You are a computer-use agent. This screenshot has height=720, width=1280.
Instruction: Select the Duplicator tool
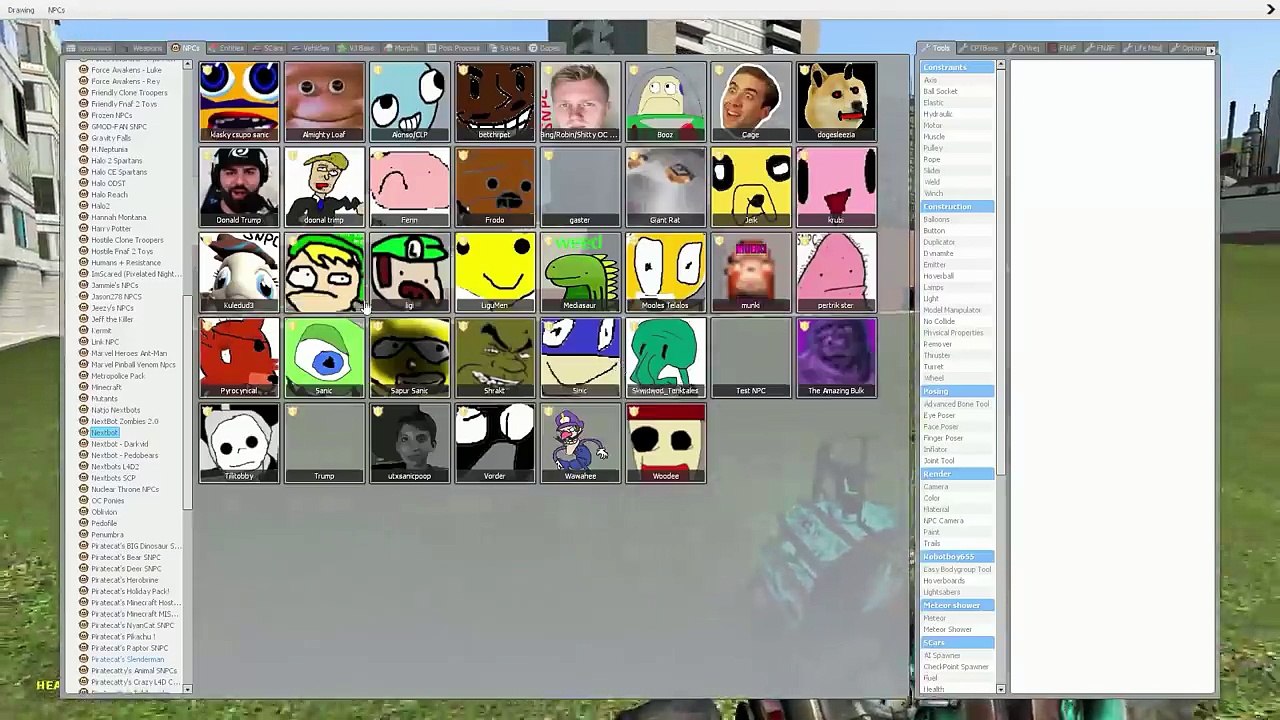point(939,242)
